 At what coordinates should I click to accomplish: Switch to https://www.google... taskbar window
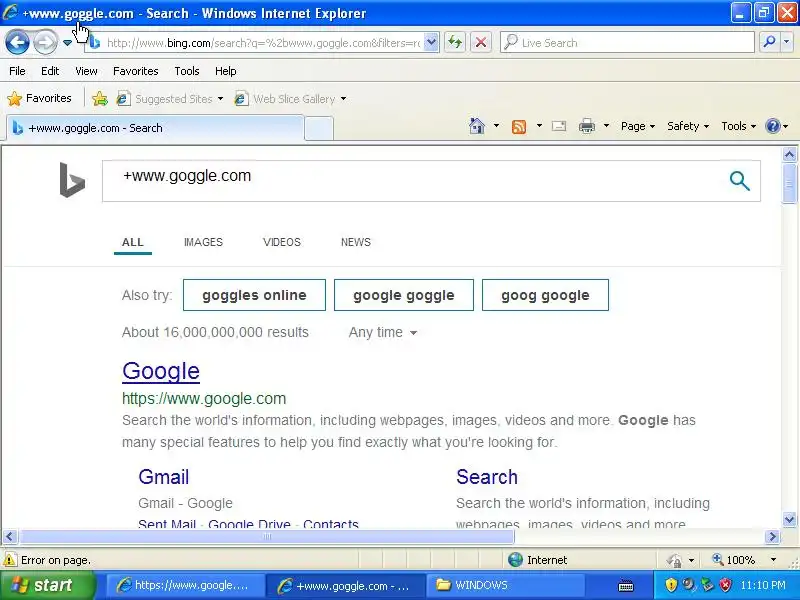pos(185,586)
